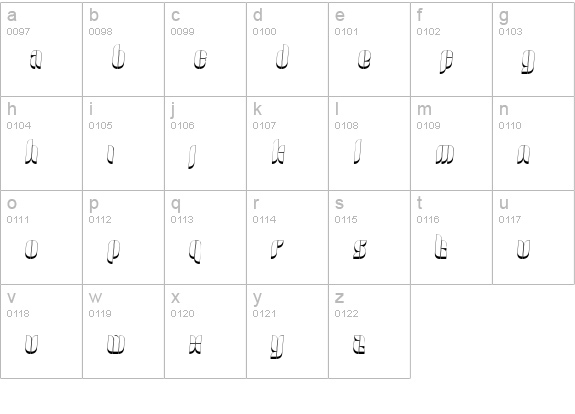
Task: Select the 'y' glyph cell 0121
Action: 288,331
